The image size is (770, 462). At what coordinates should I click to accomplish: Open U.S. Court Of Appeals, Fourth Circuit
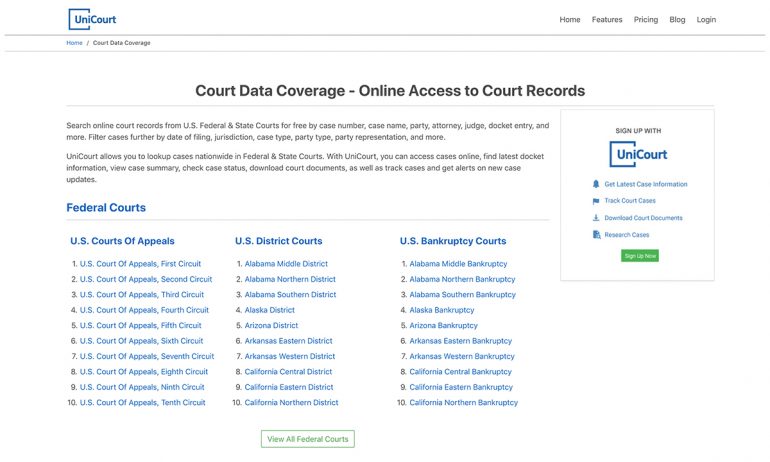click(x=144, y=310)
